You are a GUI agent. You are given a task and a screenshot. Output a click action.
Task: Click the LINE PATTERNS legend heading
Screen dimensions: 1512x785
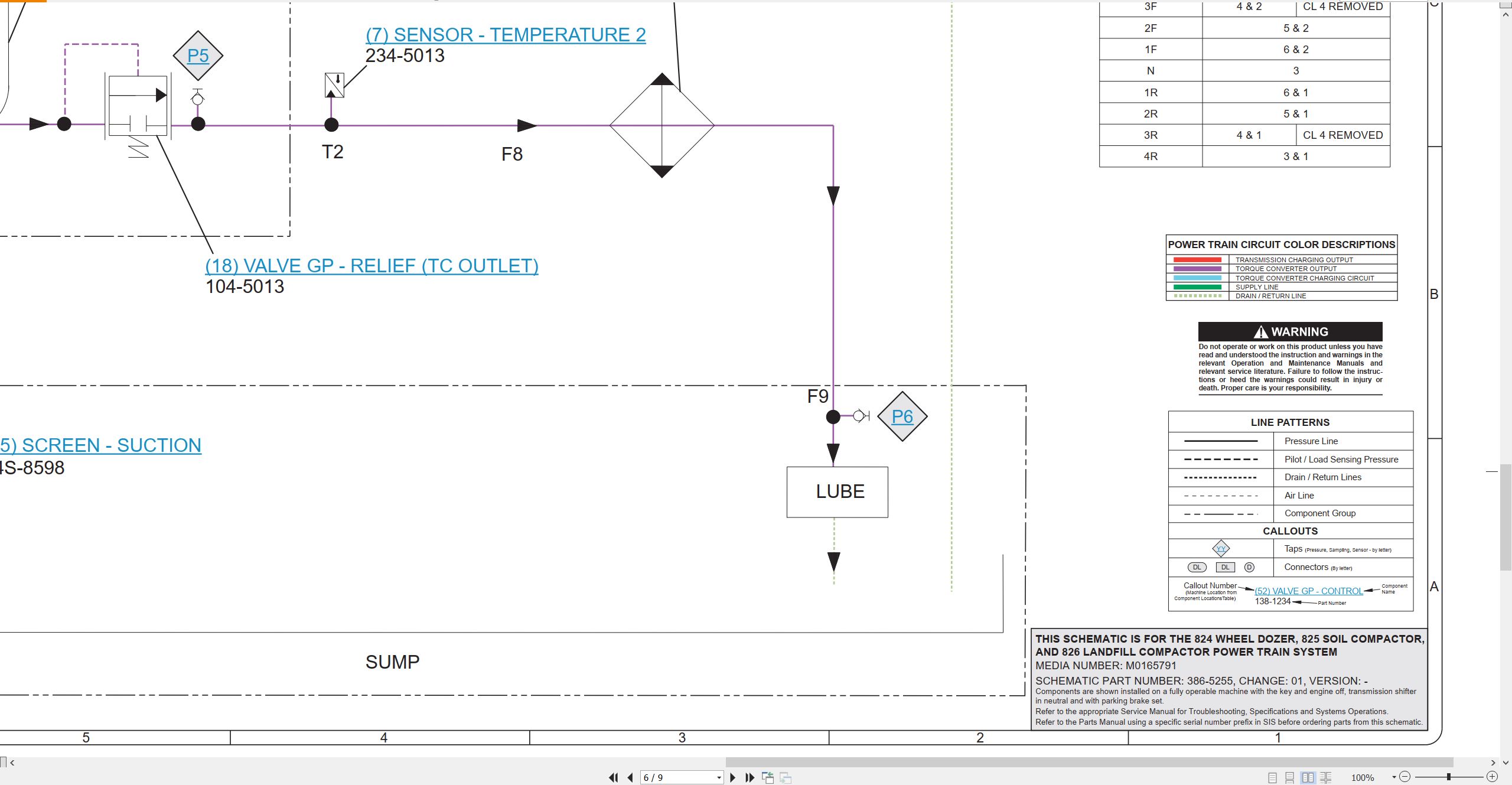point(1290,422)
